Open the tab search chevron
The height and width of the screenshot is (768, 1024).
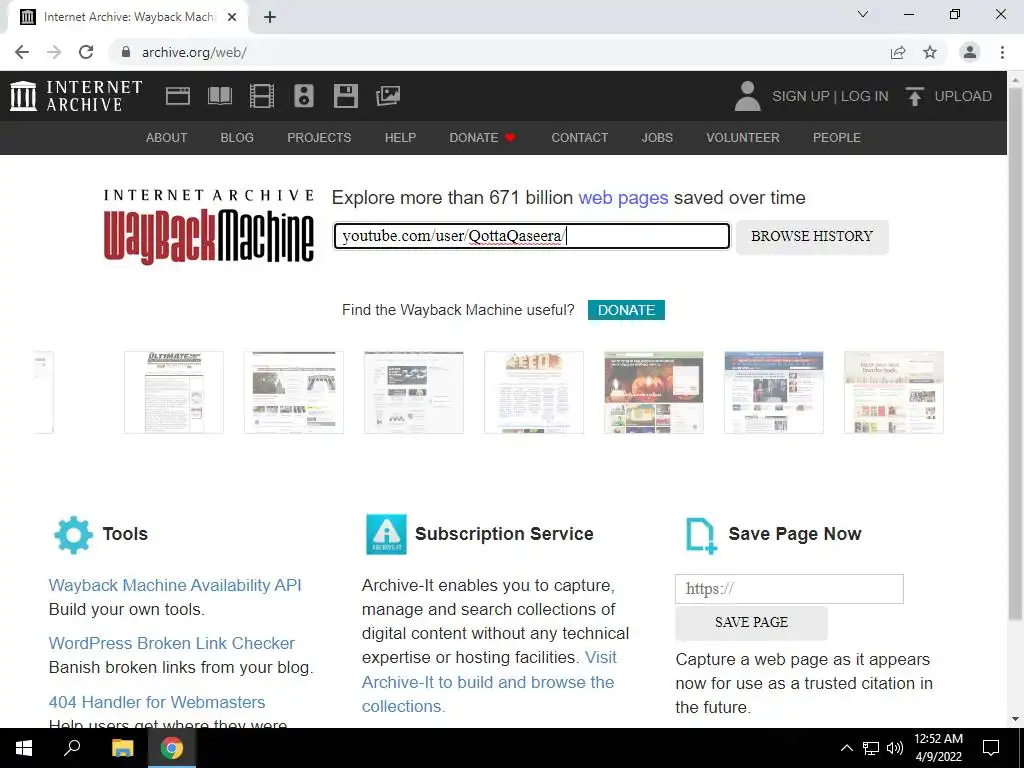863,14
